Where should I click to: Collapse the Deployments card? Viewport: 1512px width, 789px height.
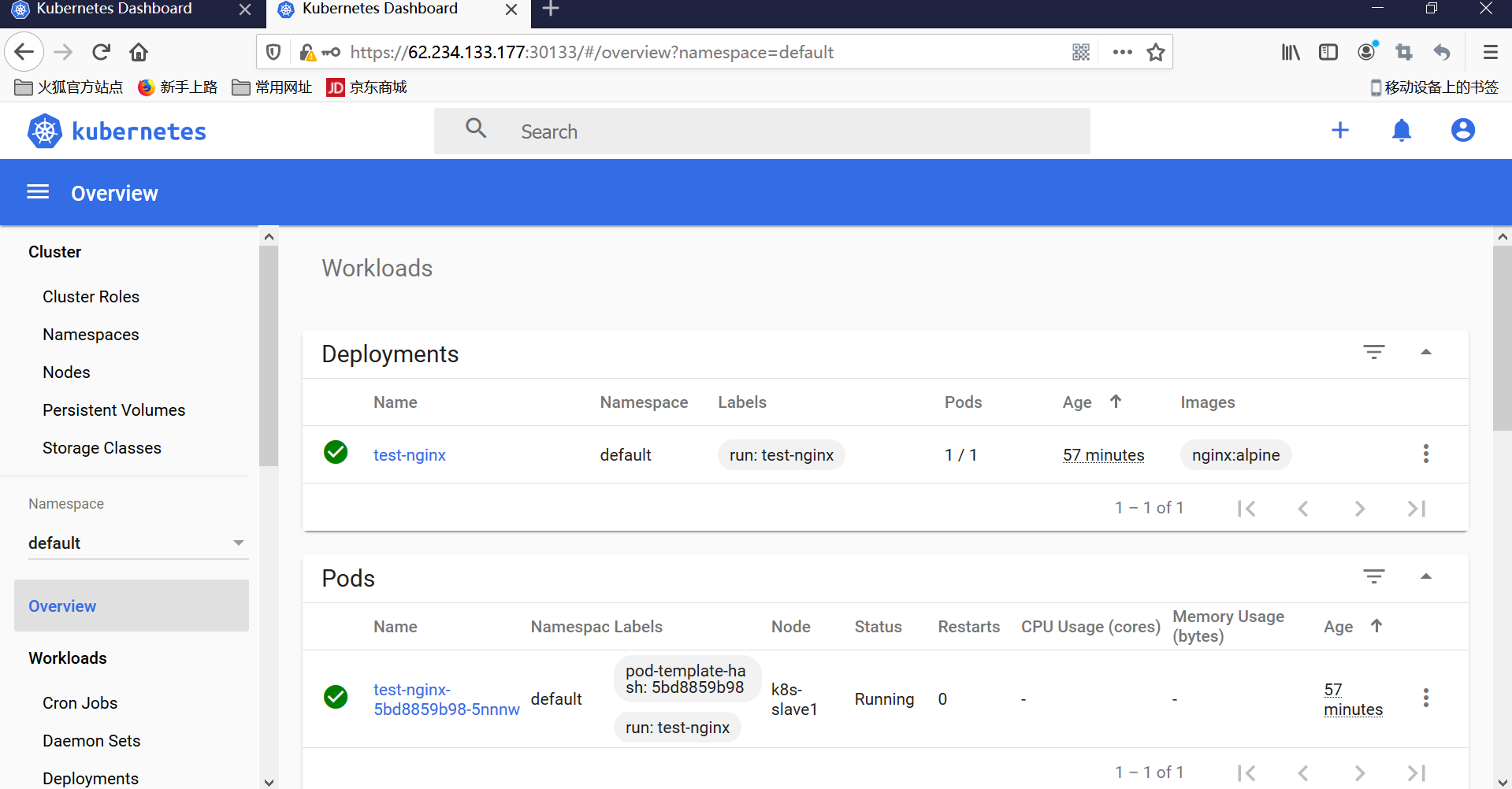coord(1426,352)
